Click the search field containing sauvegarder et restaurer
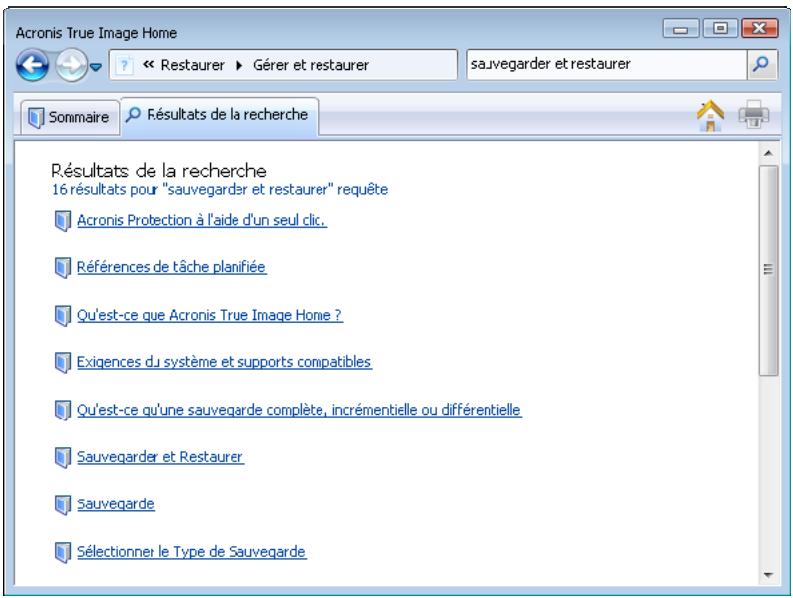Viewport: 793px width, 598px height. coord(606,64)
